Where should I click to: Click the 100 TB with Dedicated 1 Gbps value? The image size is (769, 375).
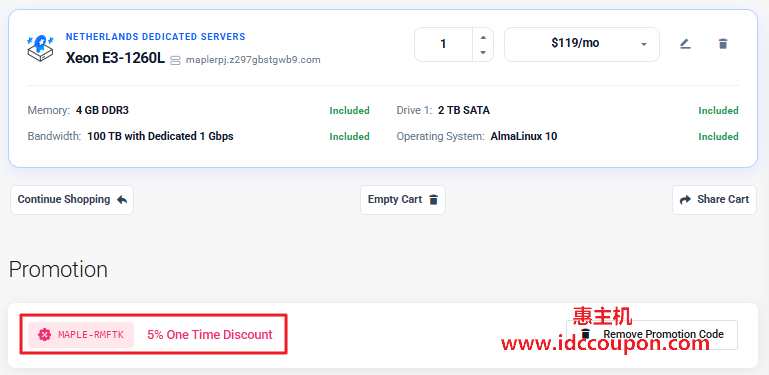(160, 136)
